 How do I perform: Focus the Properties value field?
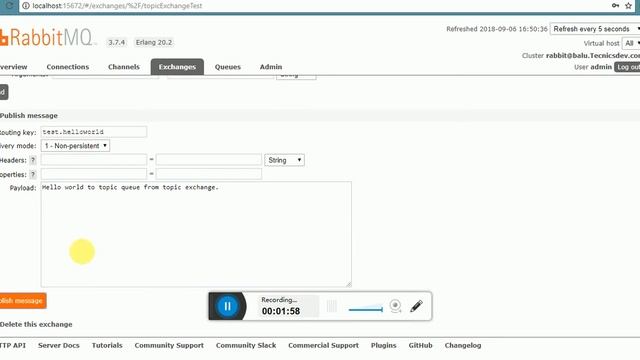pyautogui.click(x=209, y=174)
